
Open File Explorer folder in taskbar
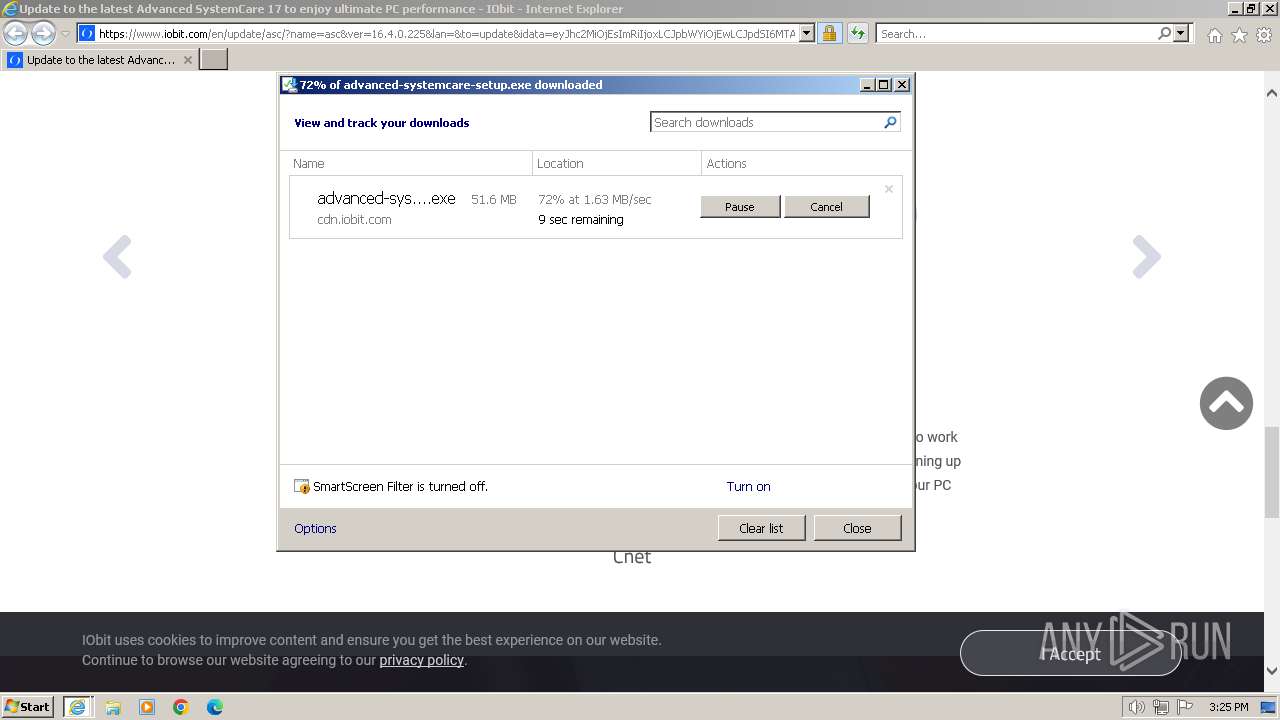[x=113, y=707]
